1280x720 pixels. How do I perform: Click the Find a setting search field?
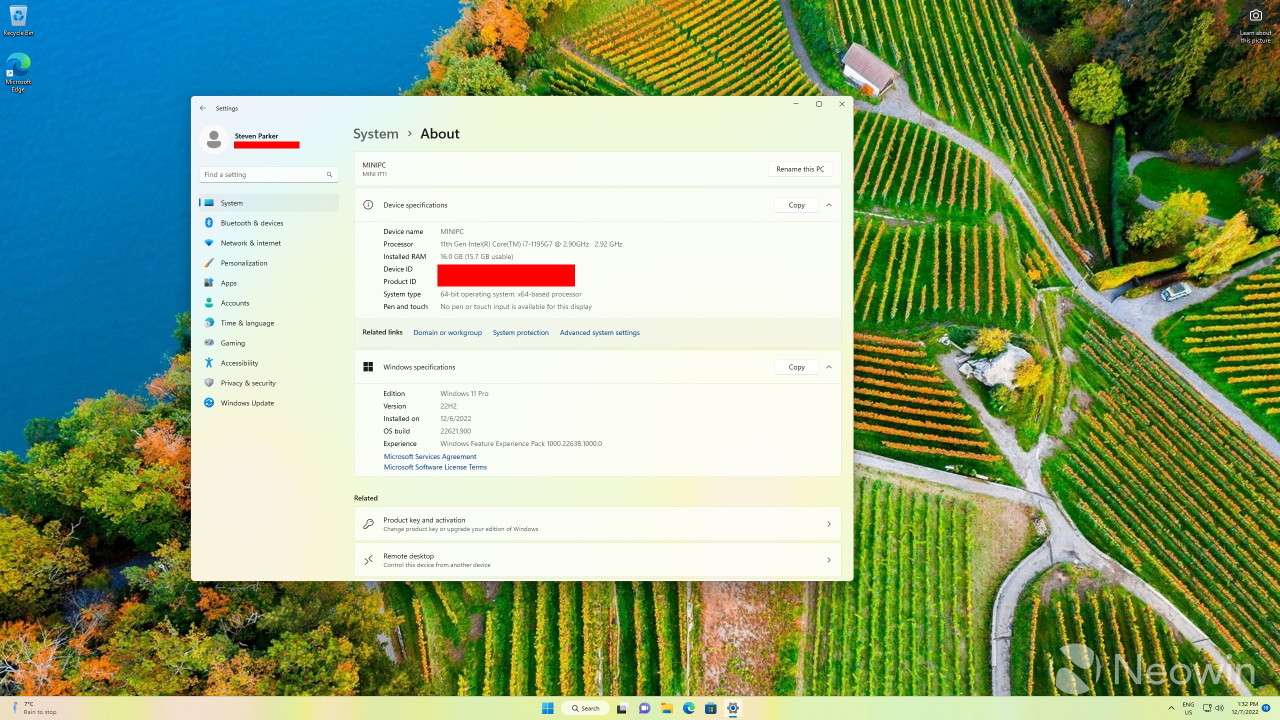(268, 175)
